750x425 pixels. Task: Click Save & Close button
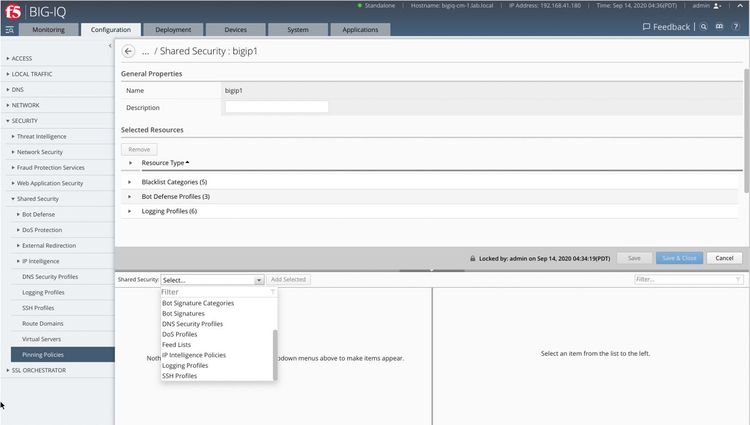coord(679,258)
